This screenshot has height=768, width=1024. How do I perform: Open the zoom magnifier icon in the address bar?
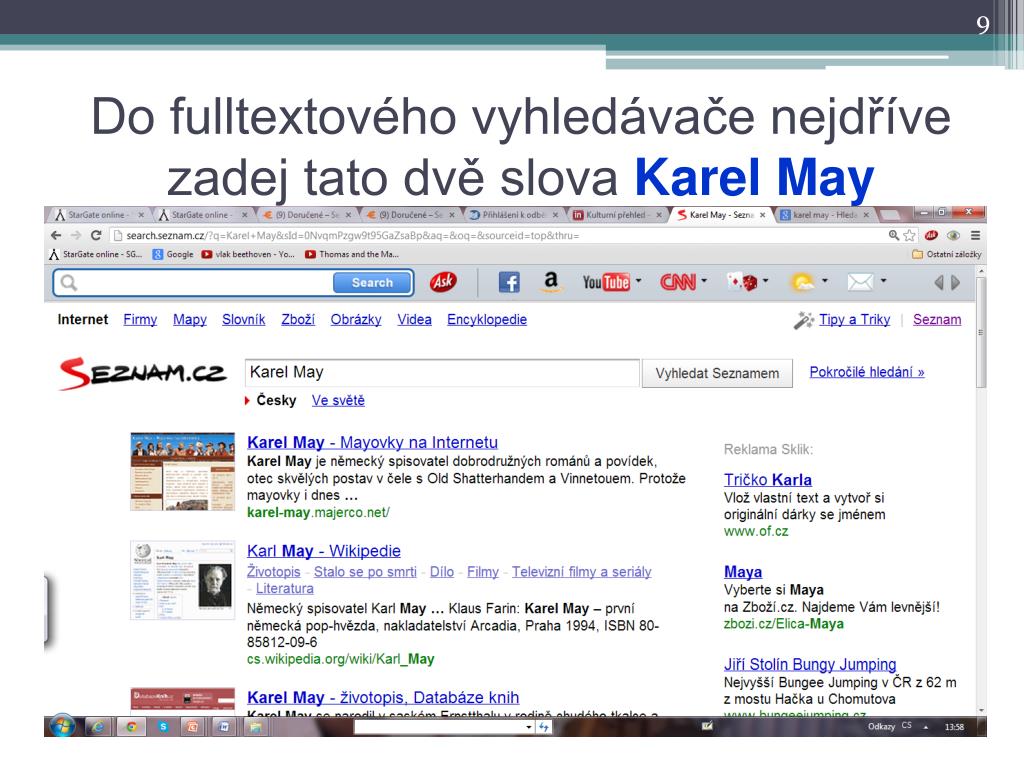click(894, 235)
